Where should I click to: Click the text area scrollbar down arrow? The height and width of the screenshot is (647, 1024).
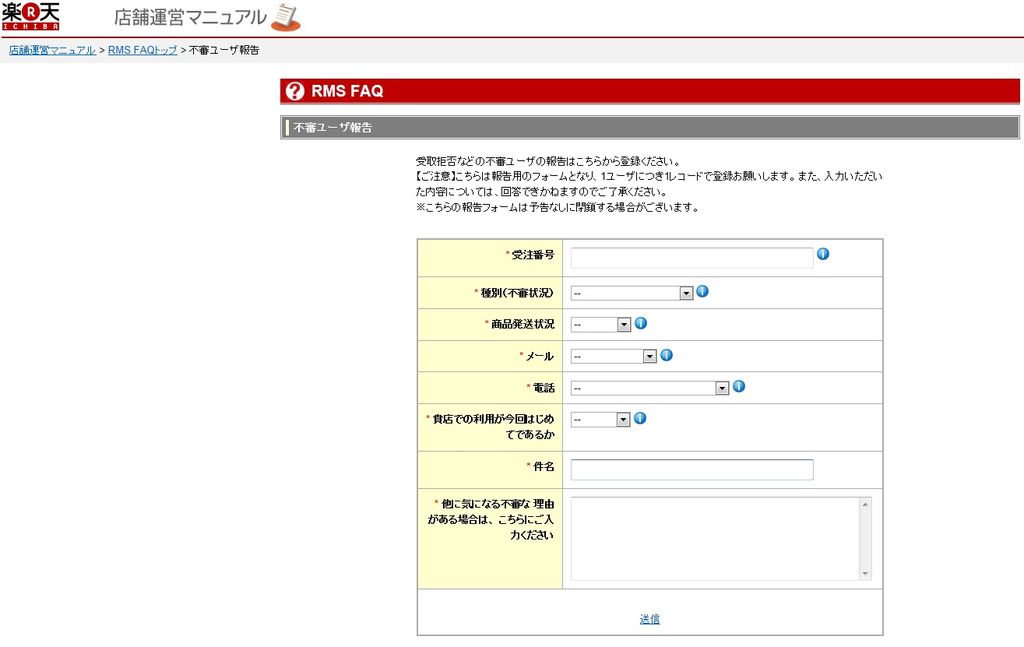tap(865, 573)
